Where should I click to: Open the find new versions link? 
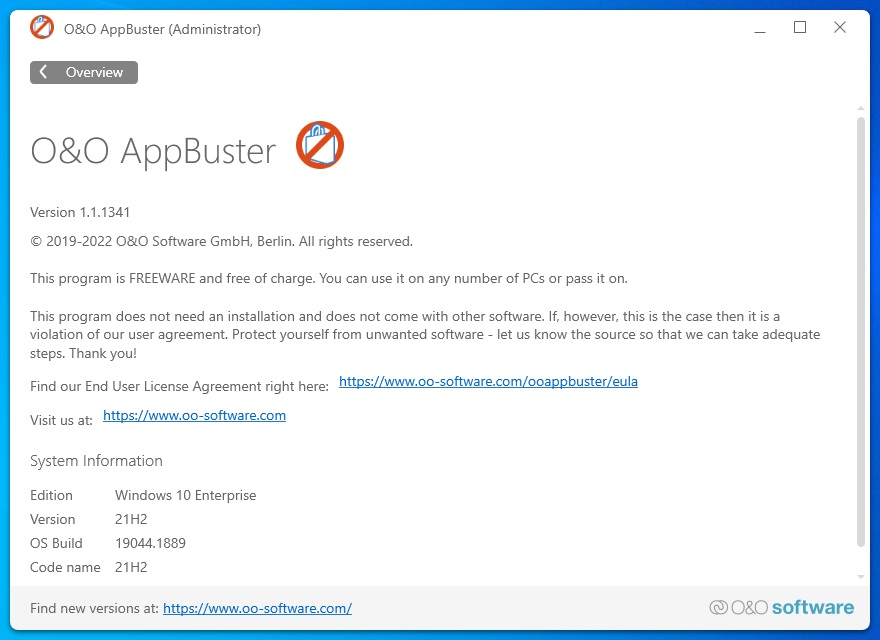pos(257,609)
